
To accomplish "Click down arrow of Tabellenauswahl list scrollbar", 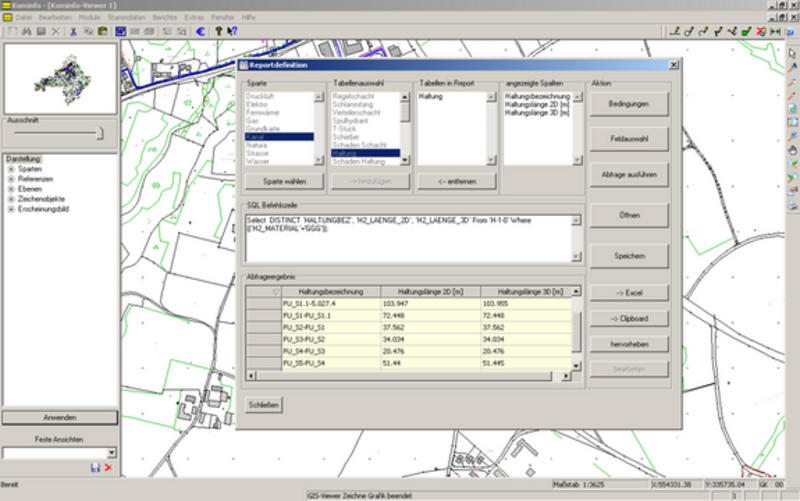I will [x=405, y=160].
